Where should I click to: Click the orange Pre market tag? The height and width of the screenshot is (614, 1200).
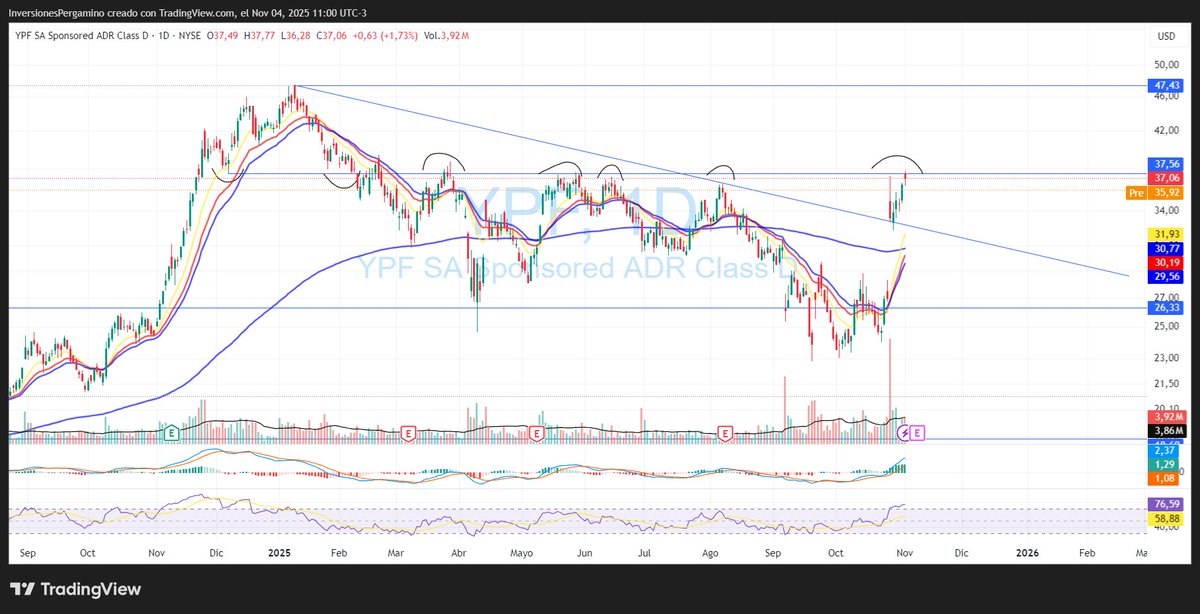coord(1135,193)
